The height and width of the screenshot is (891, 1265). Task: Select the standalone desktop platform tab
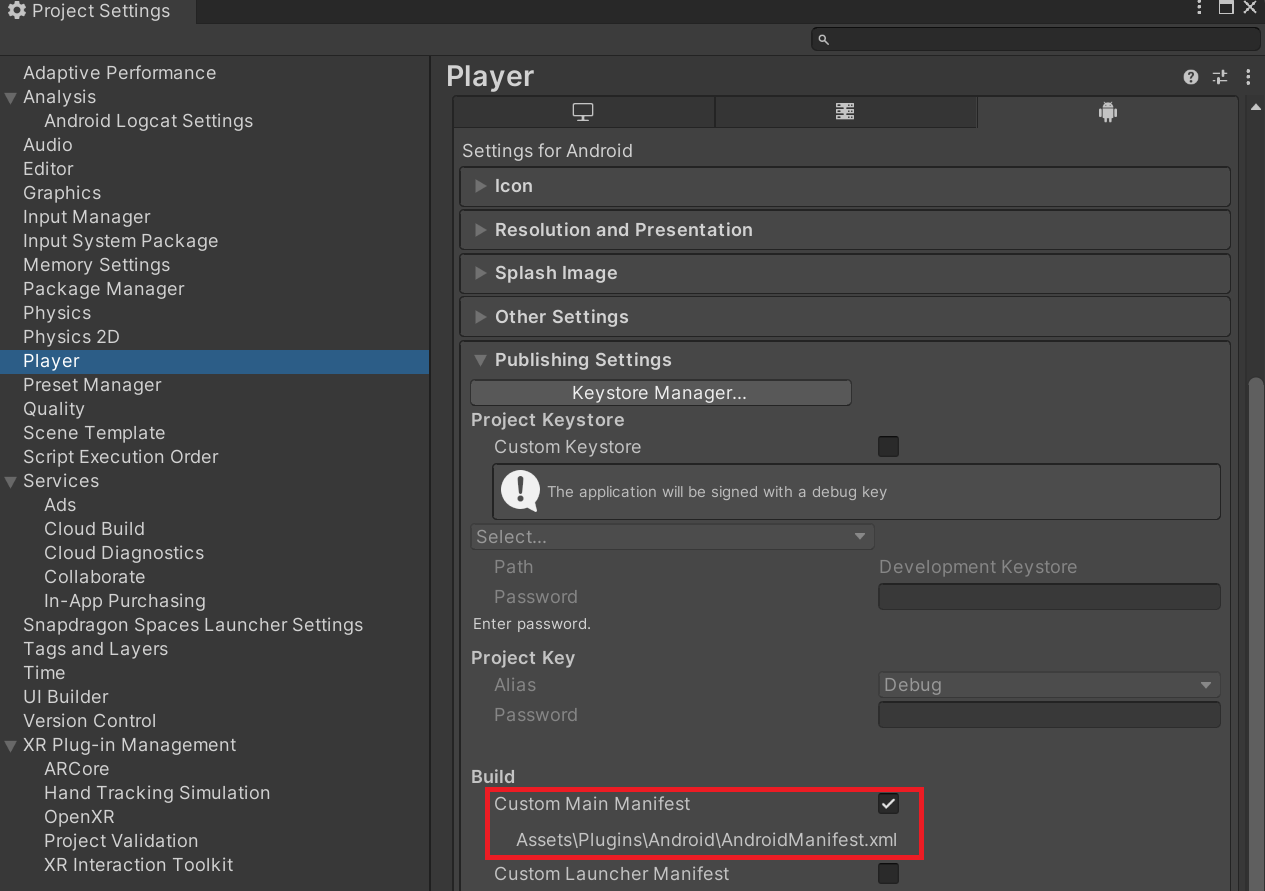583,112
